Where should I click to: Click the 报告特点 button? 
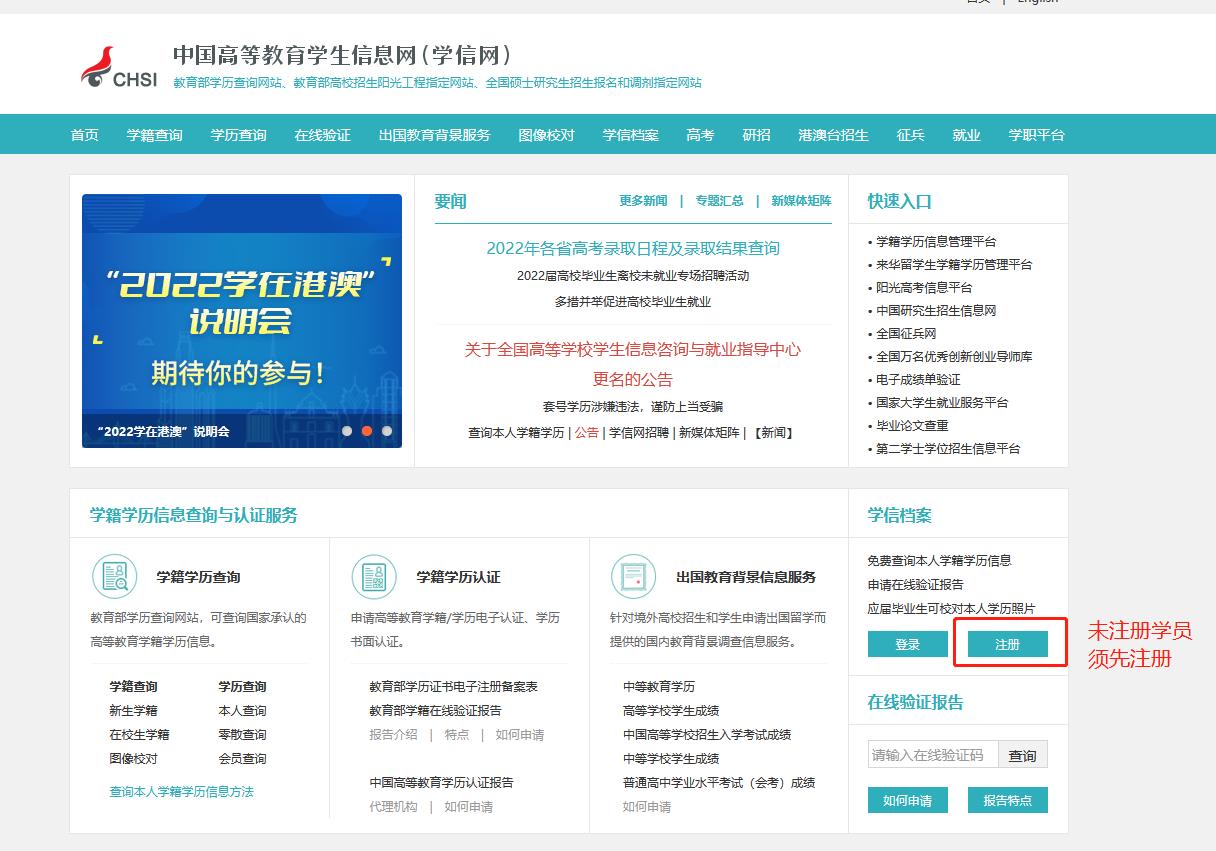pos(1008,800)
